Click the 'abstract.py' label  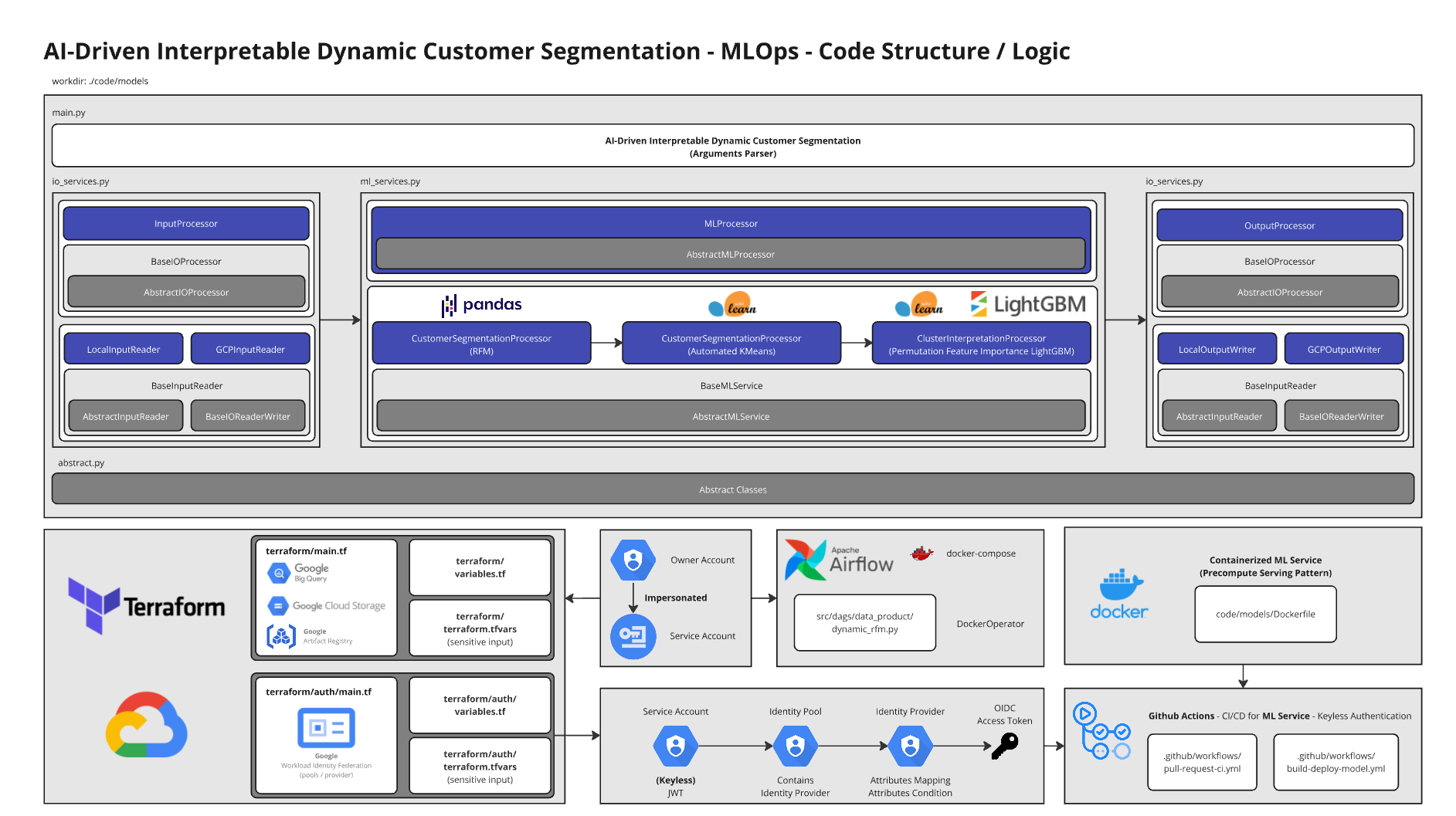coord(81,463)
